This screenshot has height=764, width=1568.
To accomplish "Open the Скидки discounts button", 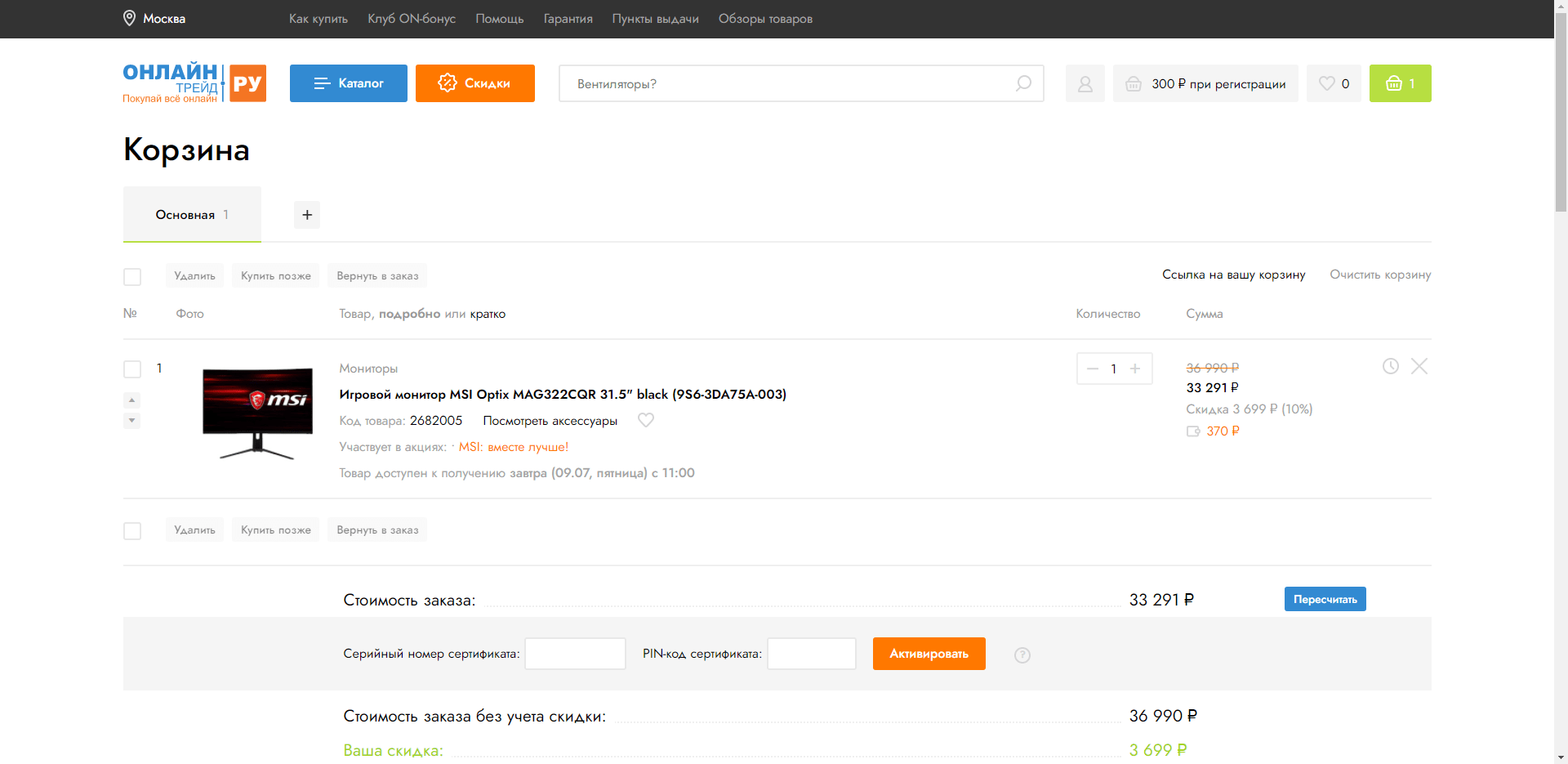I will (475, 83).
